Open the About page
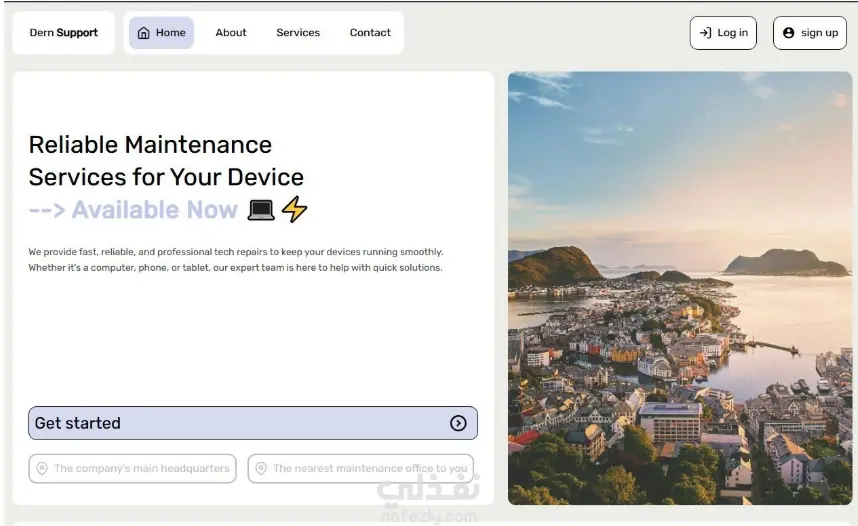858x526 pixels. 231,33
